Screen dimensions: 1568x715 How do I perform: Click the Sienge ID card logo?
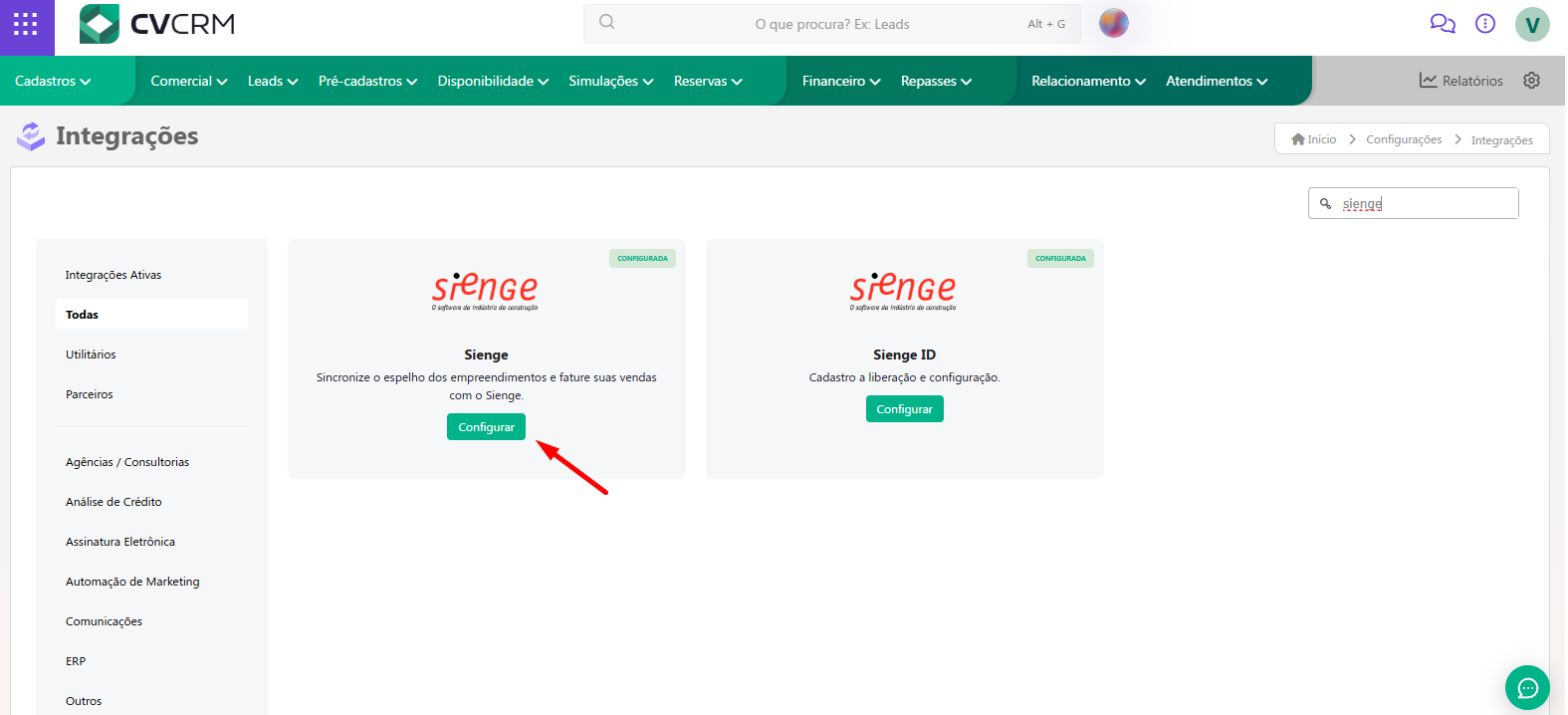pyautogui.click(x=903, y=290)
